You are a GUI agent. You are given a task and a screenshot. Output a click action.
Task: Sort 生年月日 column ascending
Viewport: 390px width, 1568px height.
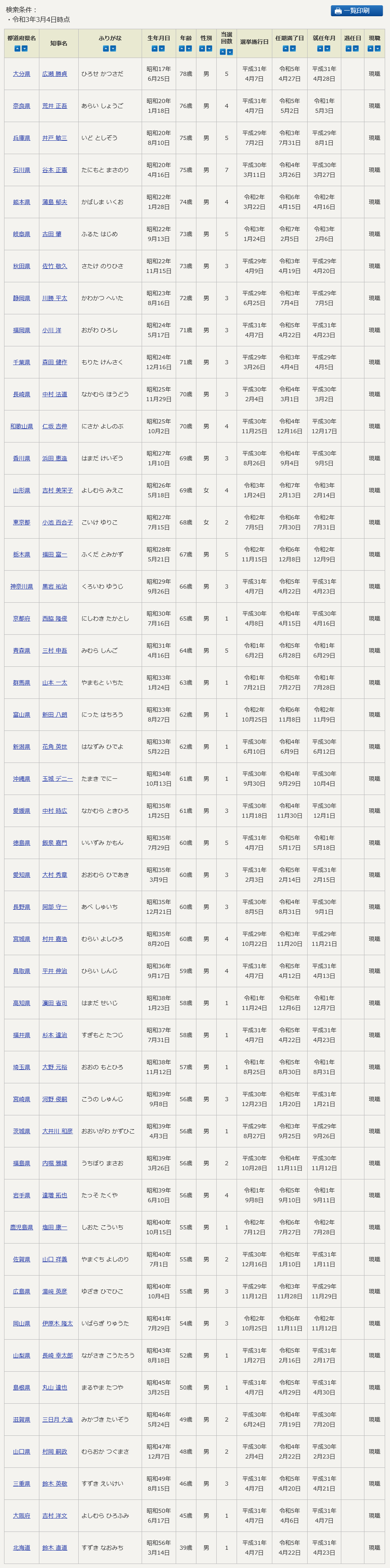[155, 49]
